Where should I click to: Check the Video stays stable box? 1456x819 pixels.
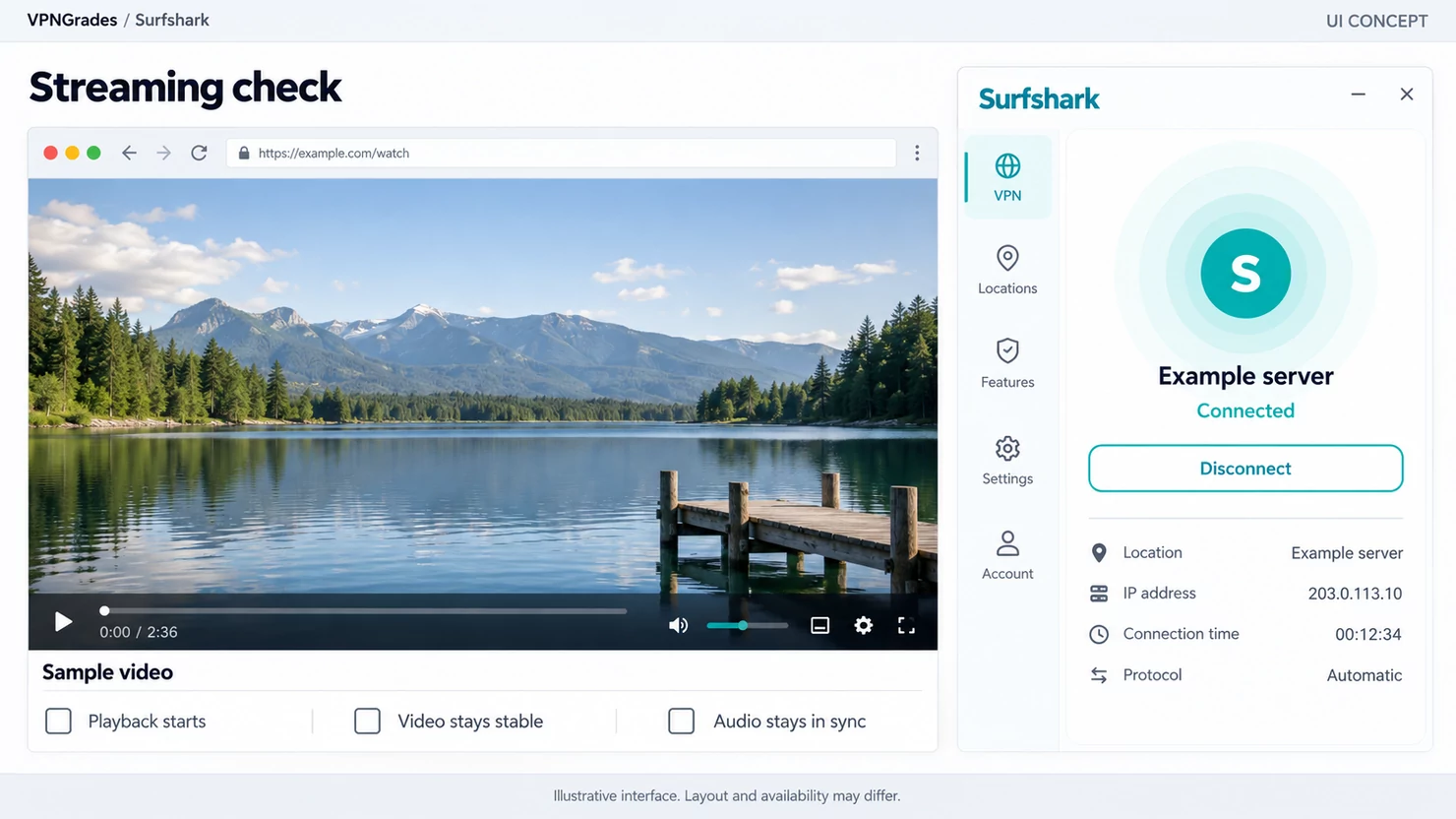coord(367,722)
